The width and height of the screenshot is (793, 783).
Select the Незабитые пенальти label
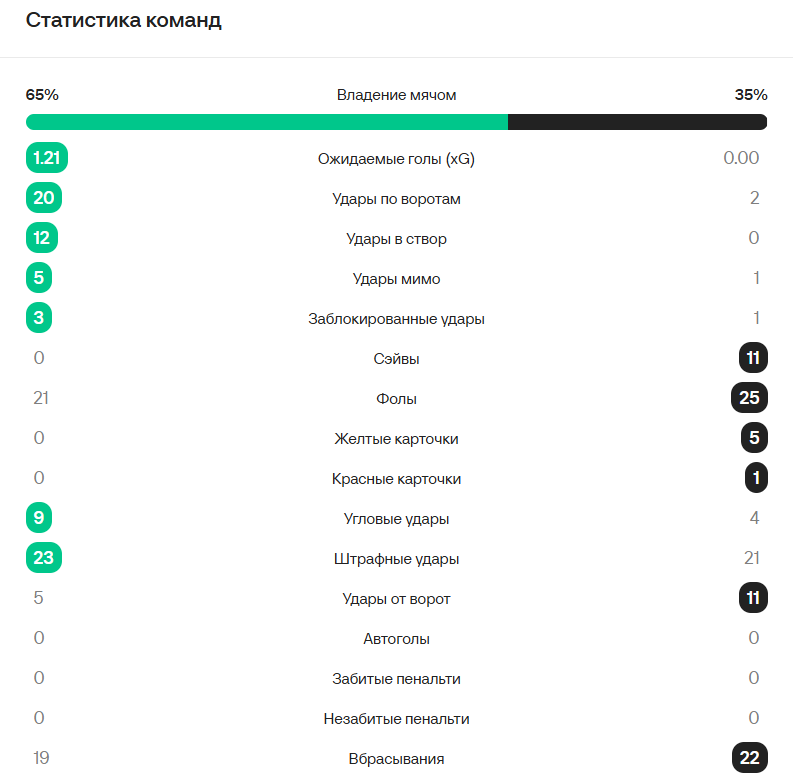(396, 719)
